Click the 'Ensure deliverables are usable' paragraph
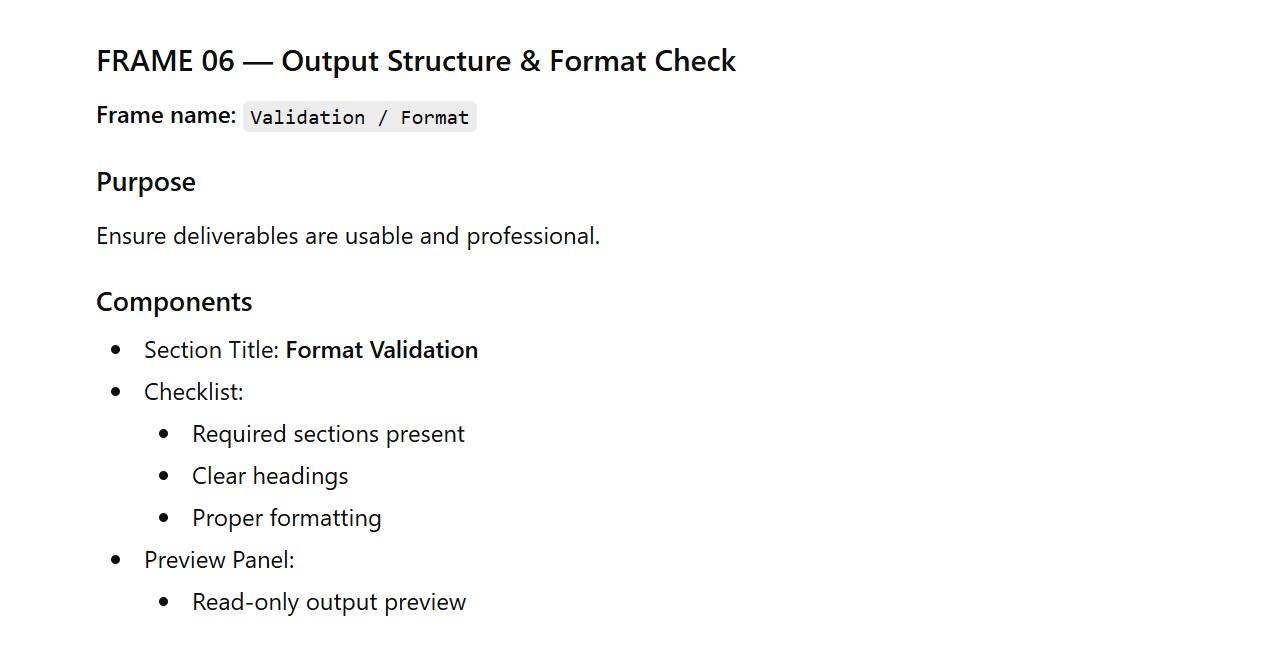This screenshot has width=1269, height=653. [x=348, y=236]
